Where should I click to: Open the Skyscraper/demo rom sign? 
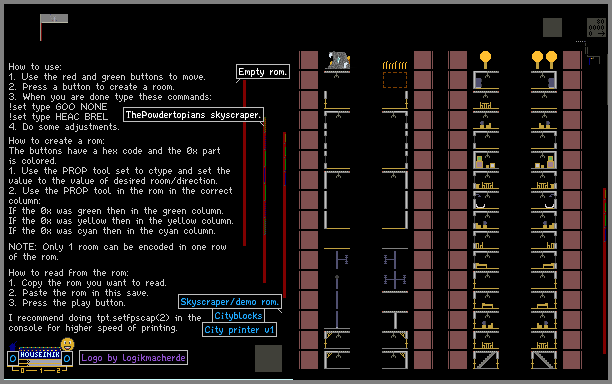pyautogui.click(x=230, y=302)
